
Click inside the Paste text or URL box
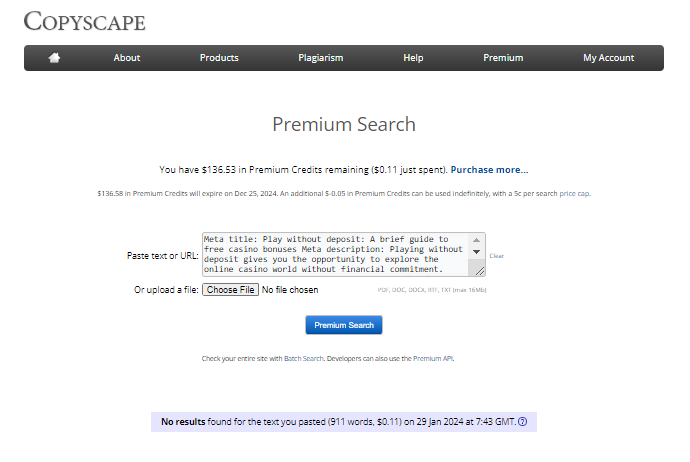(335, 254)
